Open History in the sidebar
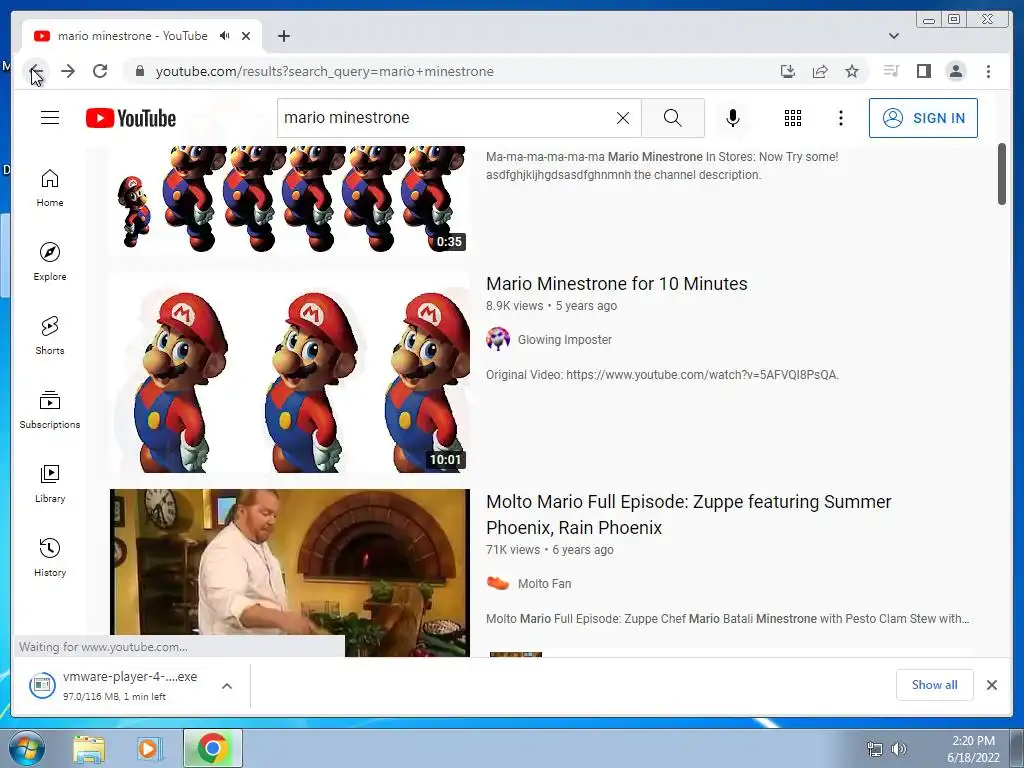 click(50, 557)
